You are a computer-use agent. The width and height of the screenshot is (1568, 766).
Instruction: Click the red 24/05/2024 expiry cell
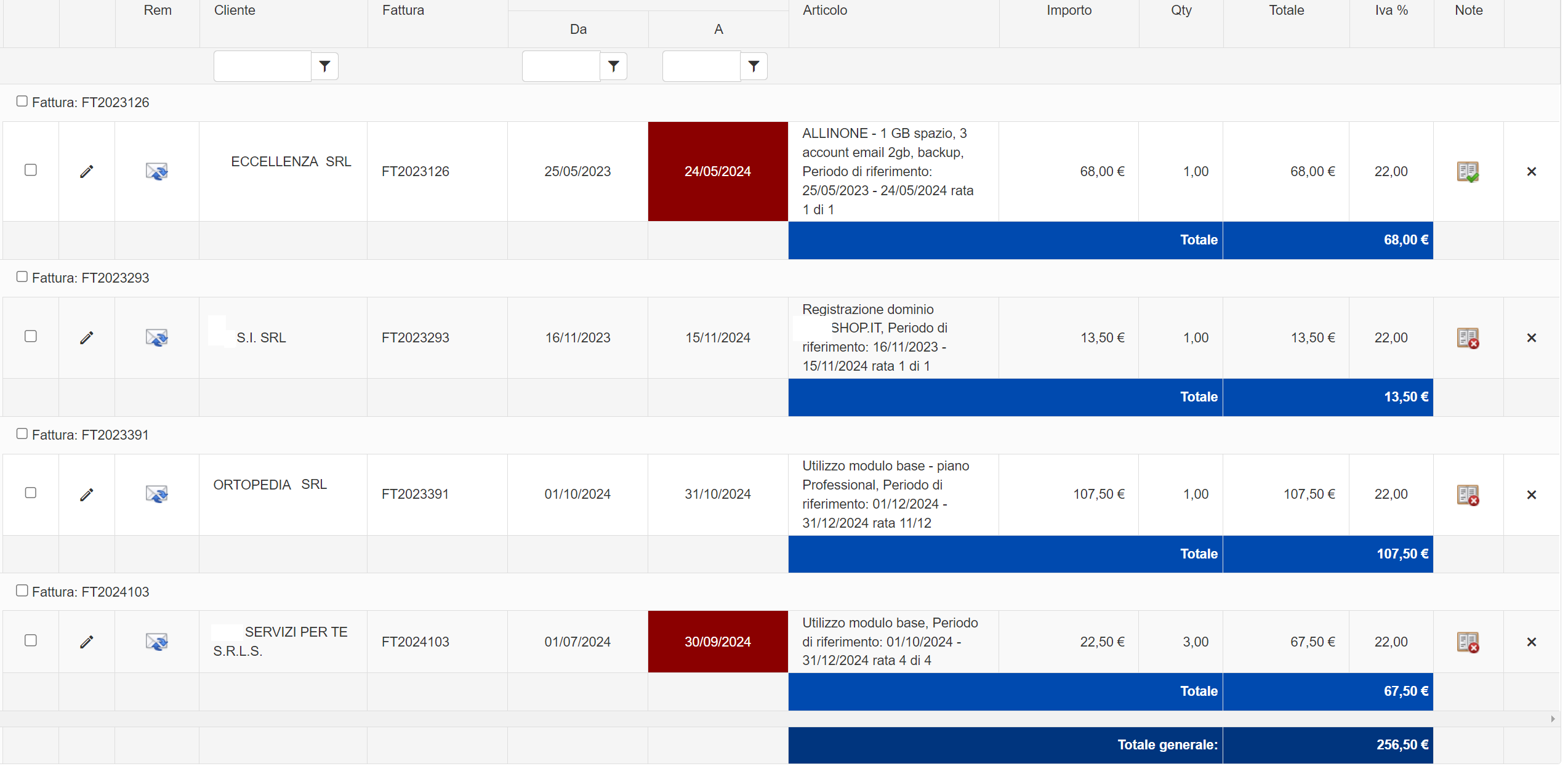718,172
